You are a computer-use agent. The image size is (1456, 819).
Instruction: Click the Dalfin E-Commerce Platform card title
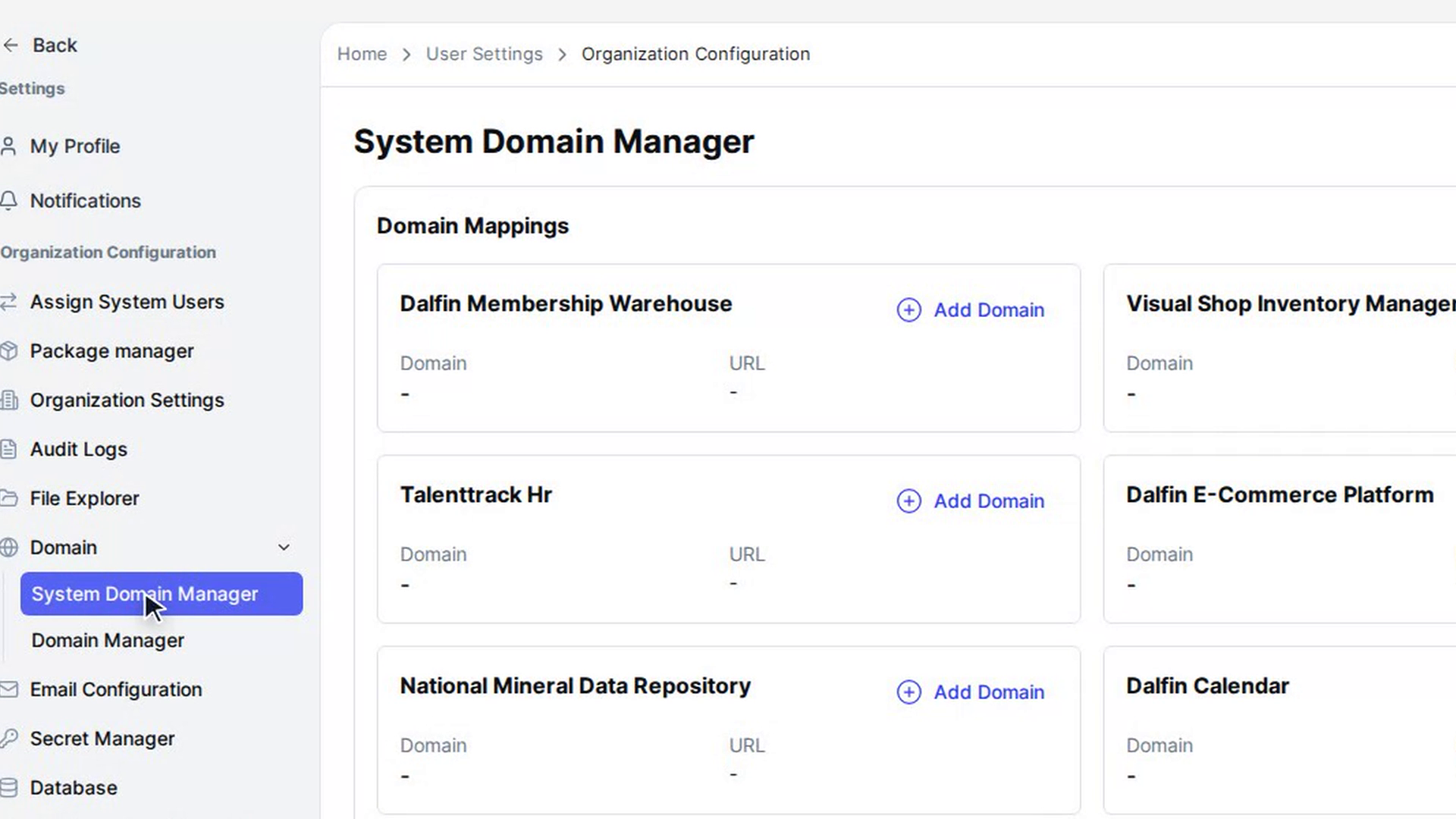[x=1280, y=495]
